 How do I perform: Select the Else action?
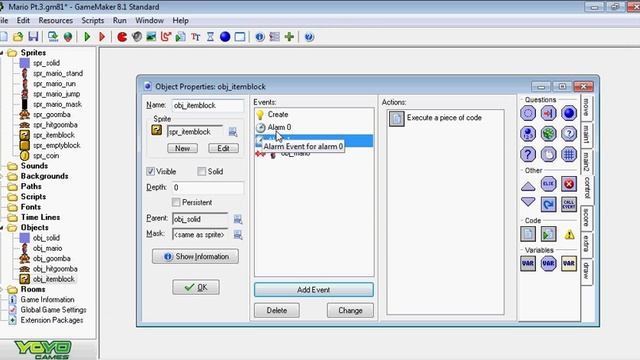click(x=548, y=184)
